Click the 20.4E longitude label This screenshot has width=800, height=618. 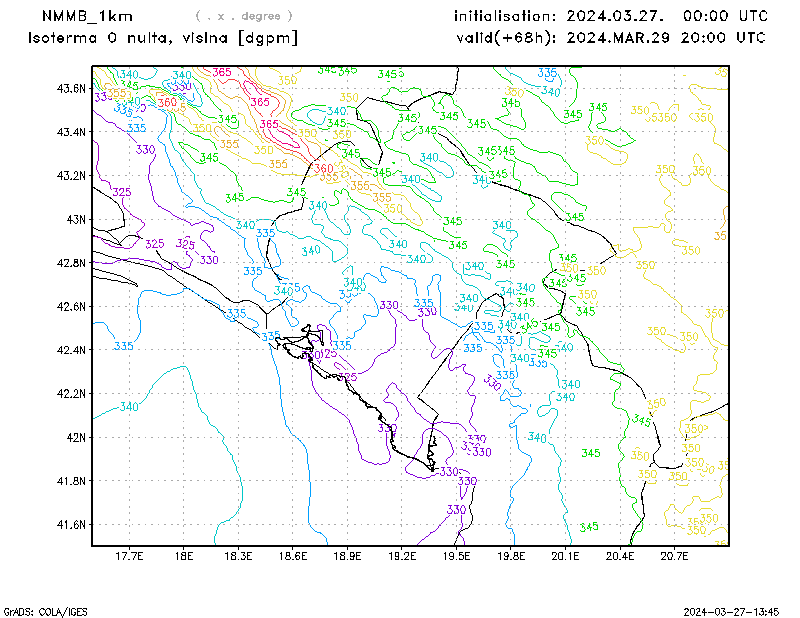(620, 556)
